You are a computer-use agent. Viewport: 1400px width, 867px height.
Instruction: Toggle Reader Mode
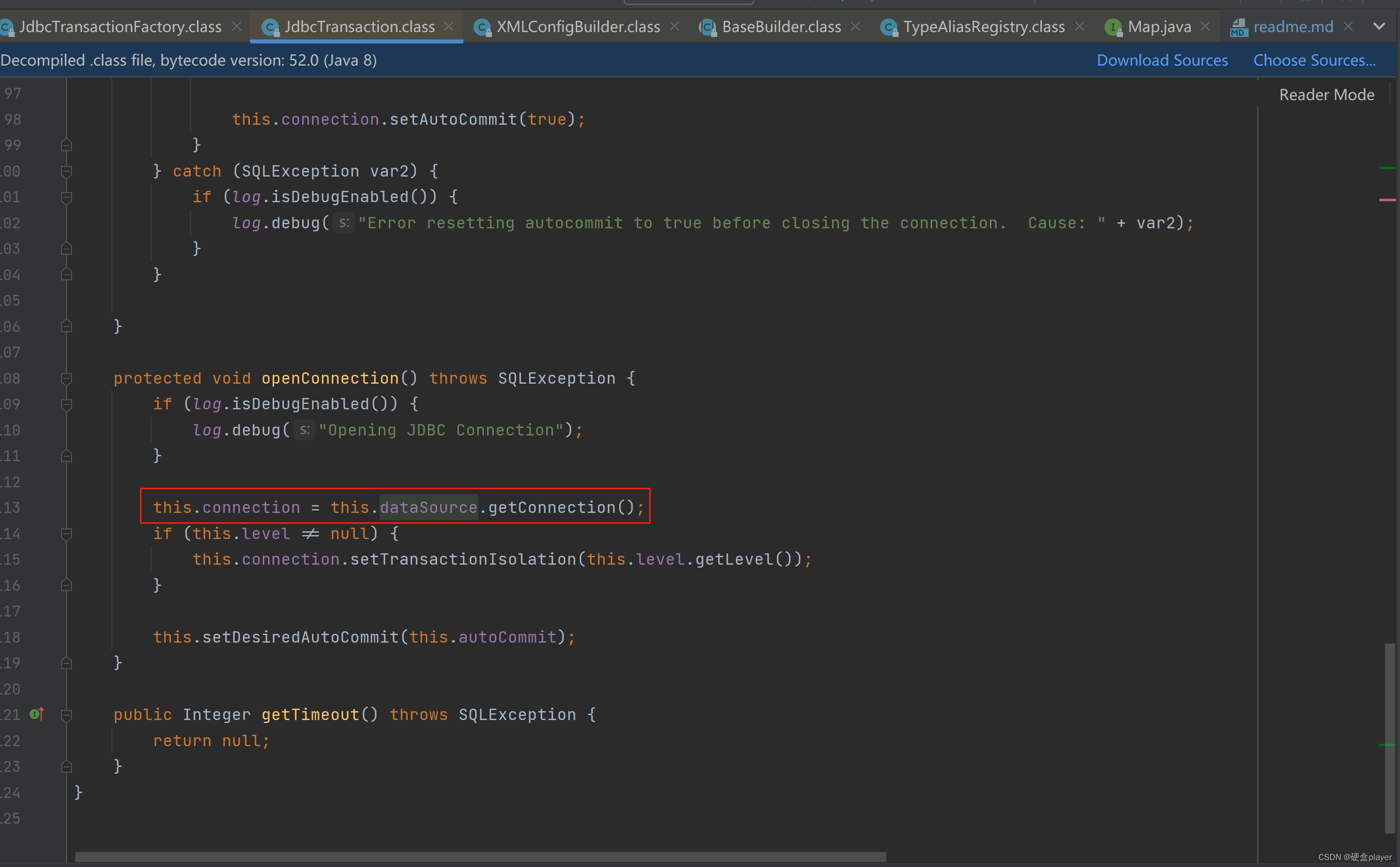coord(1327,95)
